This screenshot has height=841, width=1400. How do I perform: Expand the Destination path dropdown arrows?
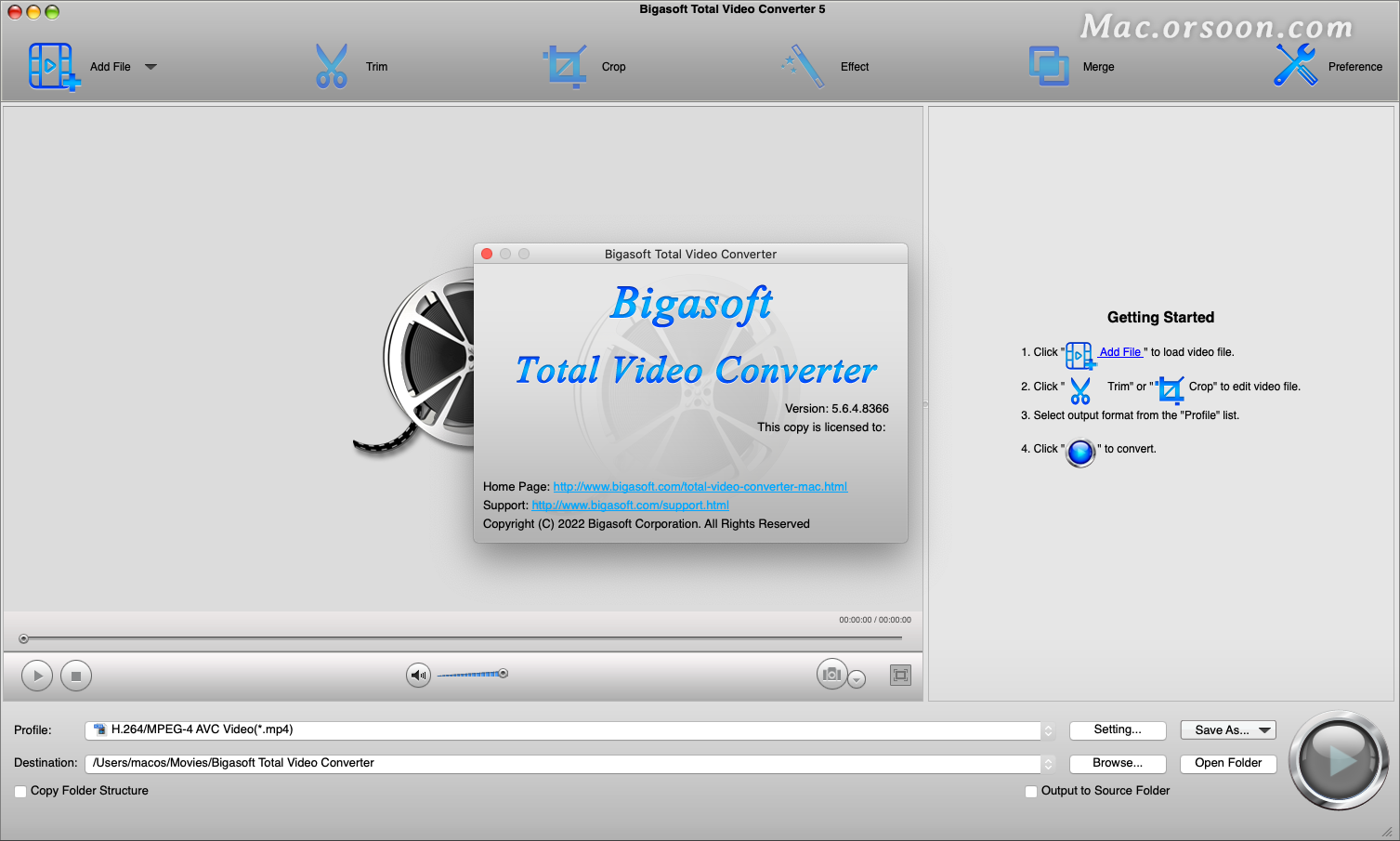pyautogui.click(x=1049, y=764)
